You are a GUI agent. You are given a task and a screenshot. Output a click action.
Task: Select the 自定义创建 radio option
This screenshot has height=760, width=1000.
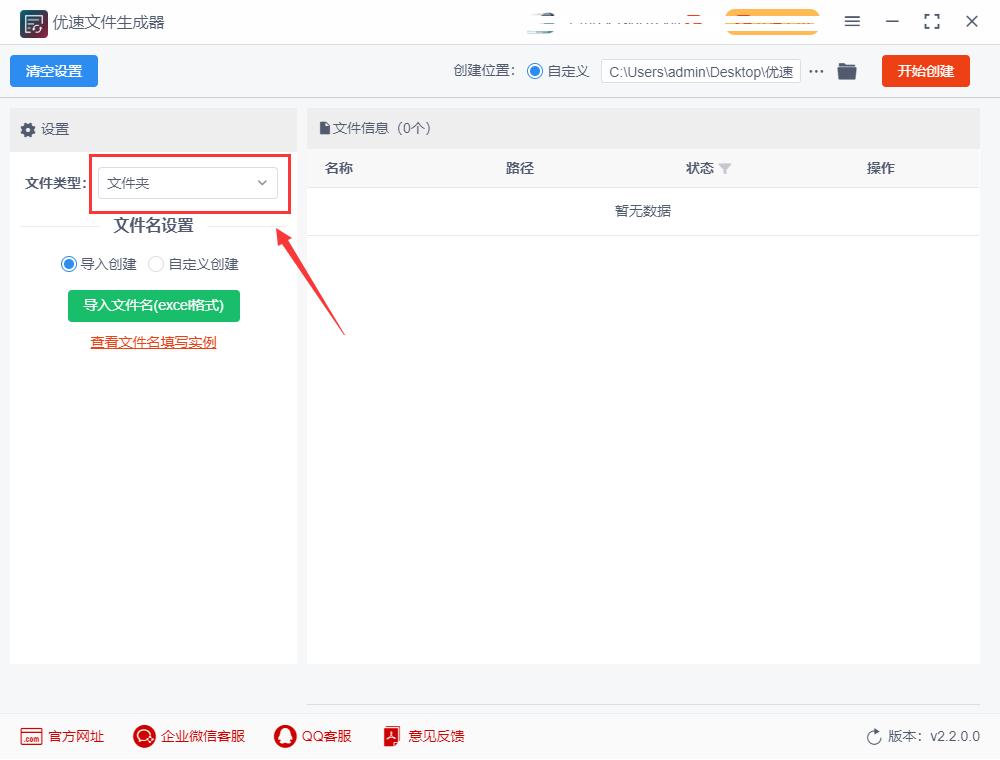tap(156, 264)
